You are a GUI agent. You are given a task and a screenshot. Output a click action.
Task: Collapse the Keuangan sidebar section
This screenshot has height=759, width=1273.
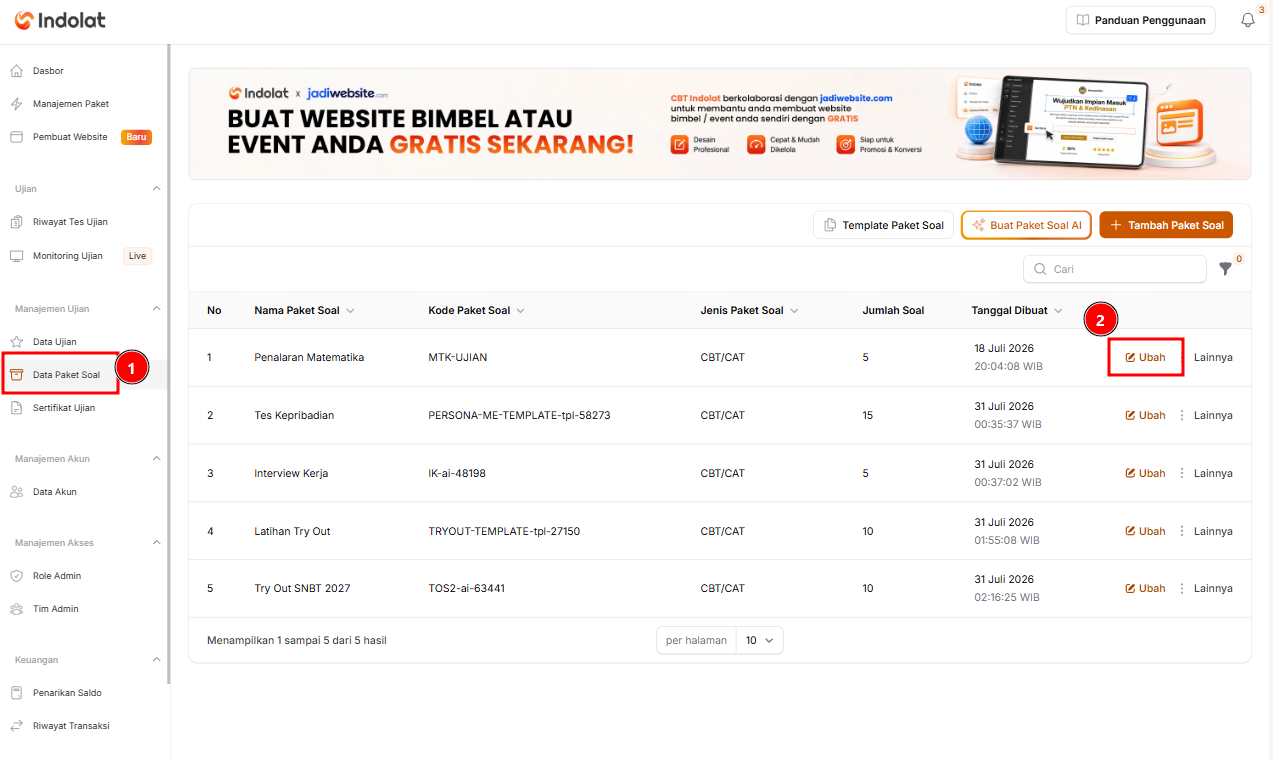[x=156, y=659]
